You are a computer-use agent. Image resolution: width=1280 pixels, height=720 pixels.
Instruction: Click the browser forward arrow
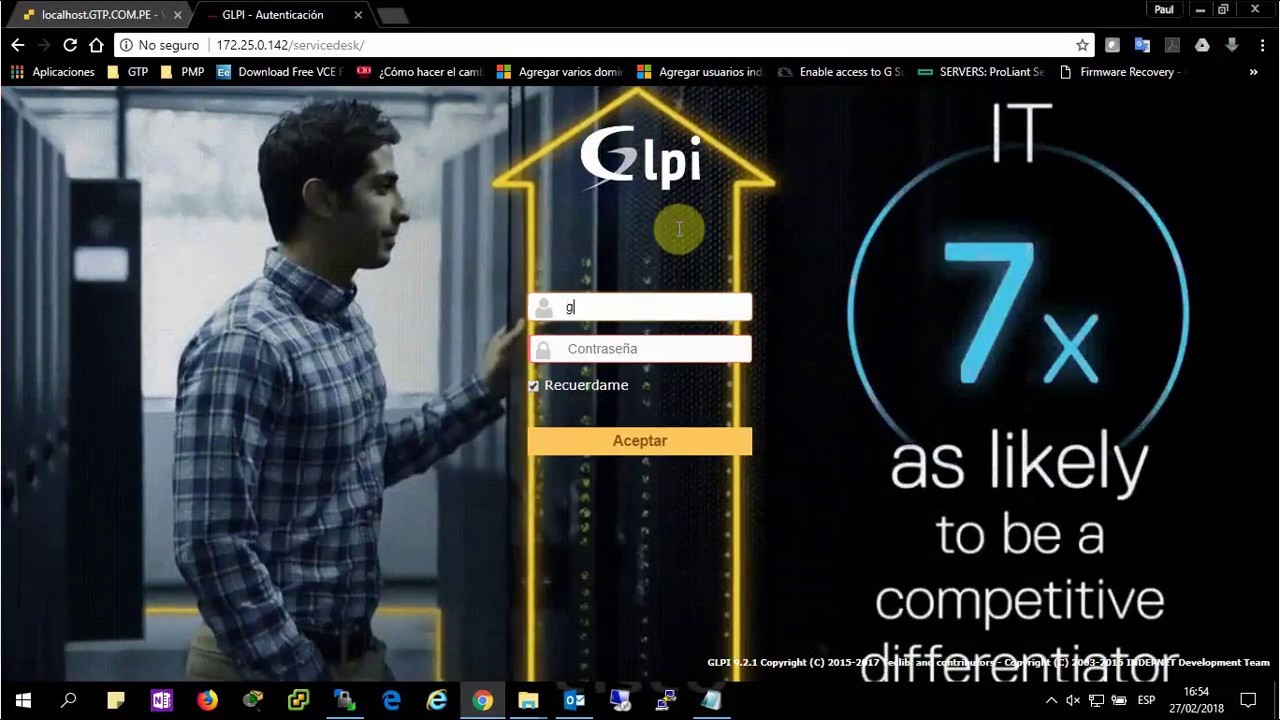tap(44, 45)
